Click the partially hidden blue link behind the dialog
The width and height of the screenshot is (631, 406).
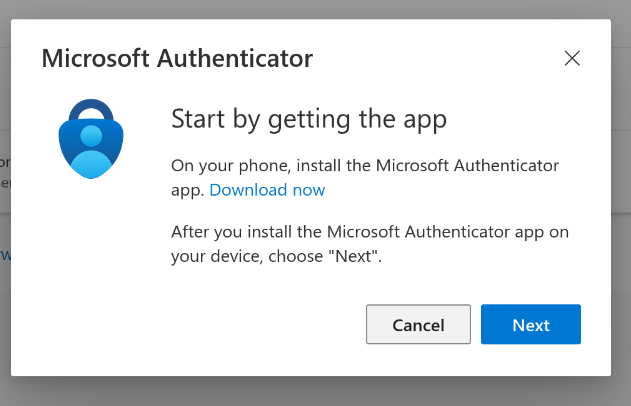tap(5, 255)
